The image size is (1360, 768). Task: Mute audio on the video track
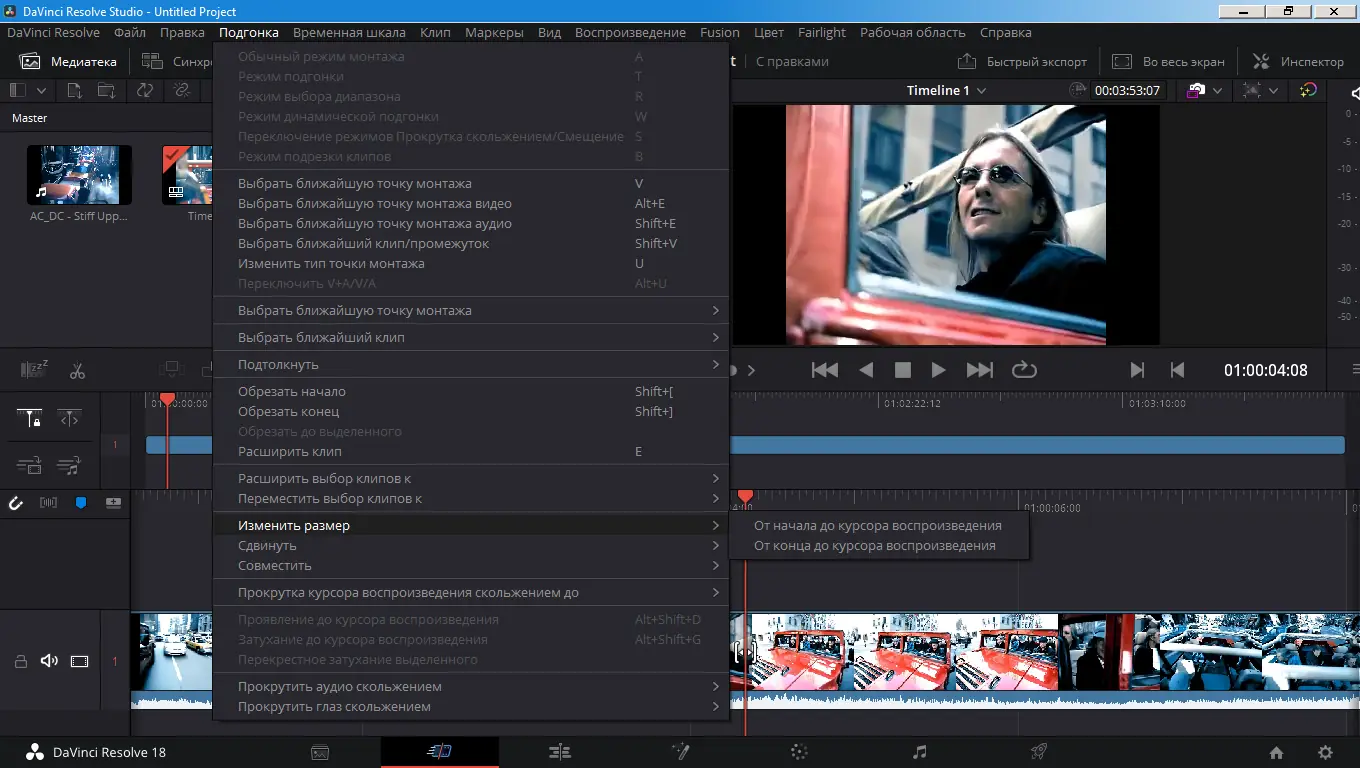(x=49, y=661)
